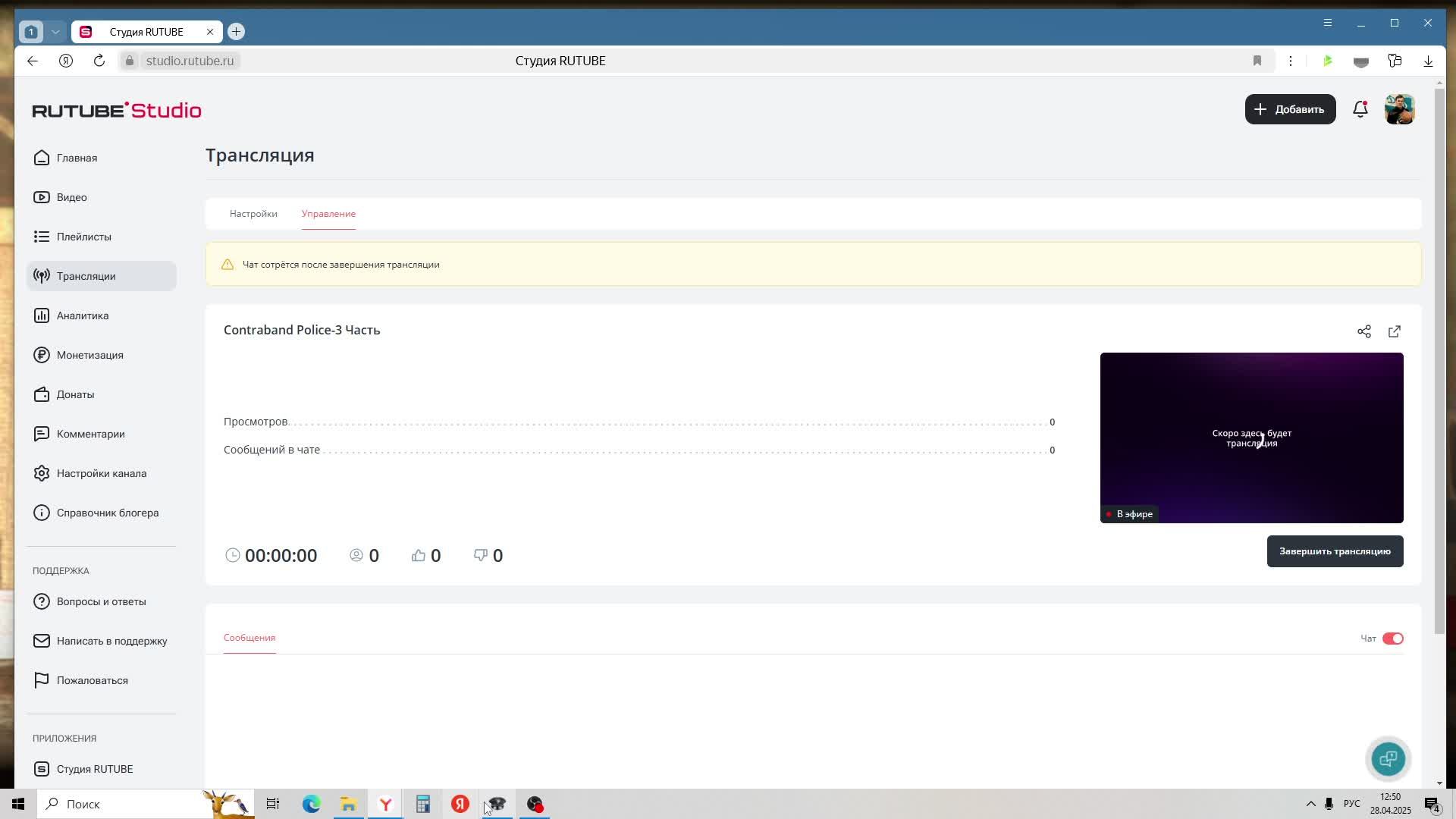Click the user avatar icon
Image resolution: width=1456 pixels, height=819 pixels.
coord(1399,109)
